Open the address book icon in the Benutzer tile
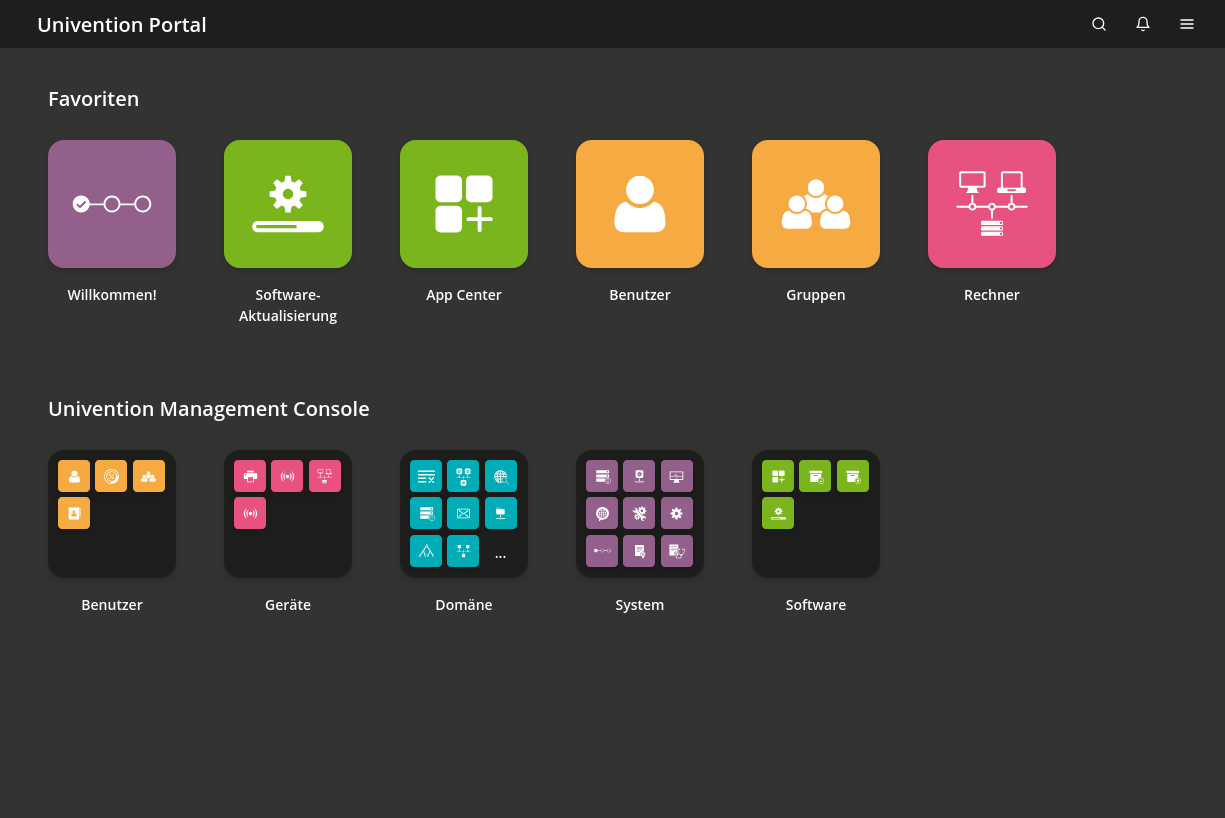 coord(74,513)
